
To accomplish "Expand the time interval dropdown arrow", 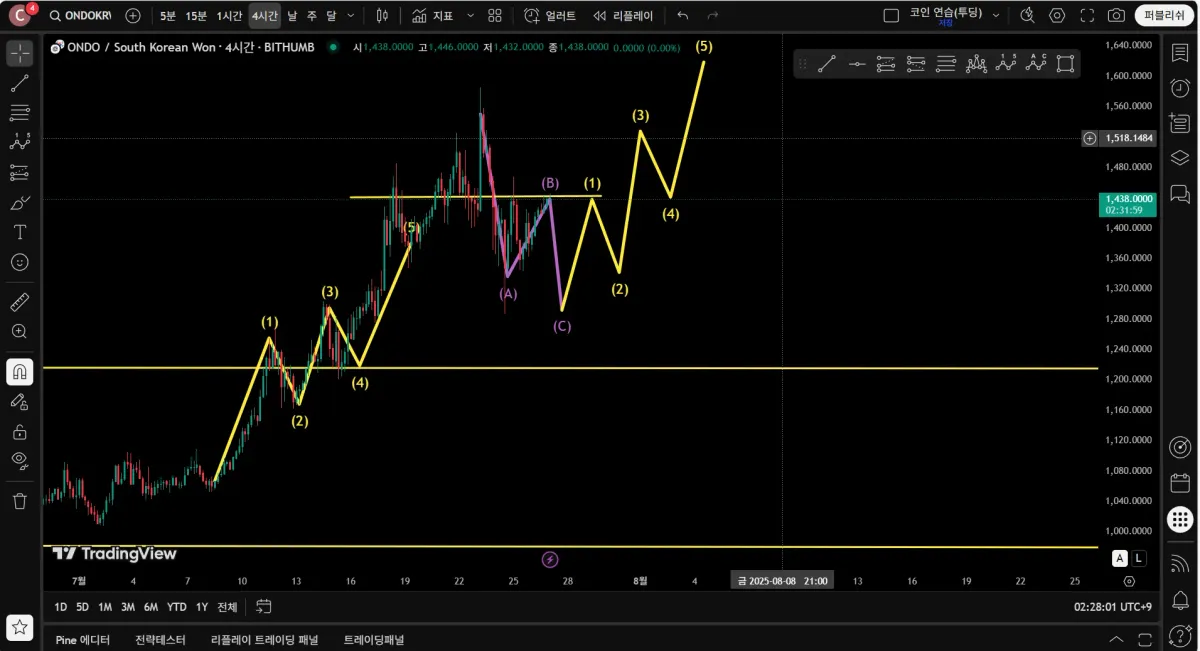I will tap(350, 16).
